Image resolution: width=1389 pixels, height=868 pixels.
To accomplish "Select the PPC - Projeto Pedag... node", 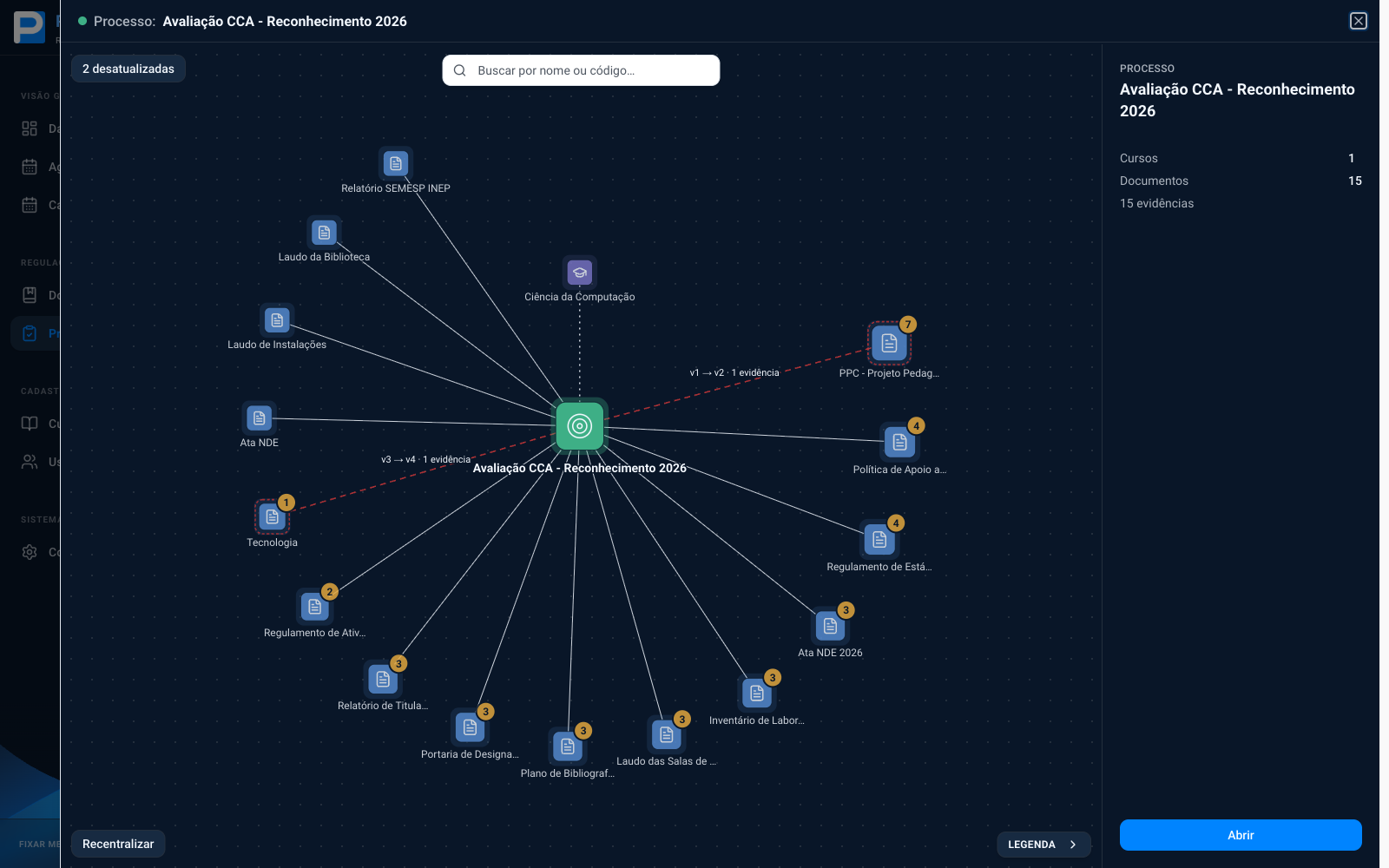I will (889, 344).
